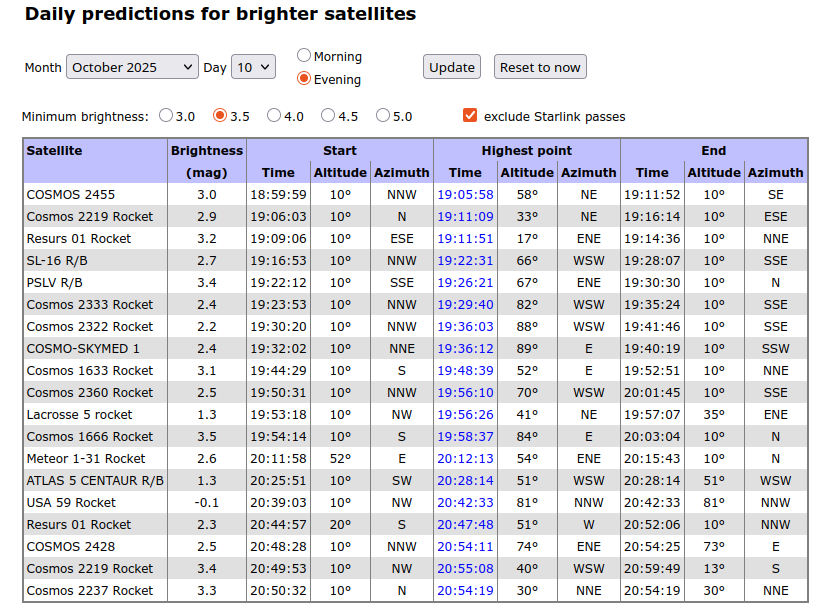
Task: Open ATLAS 5 CENTAUR R/B link 20:28:14
Action: point(465,481)
